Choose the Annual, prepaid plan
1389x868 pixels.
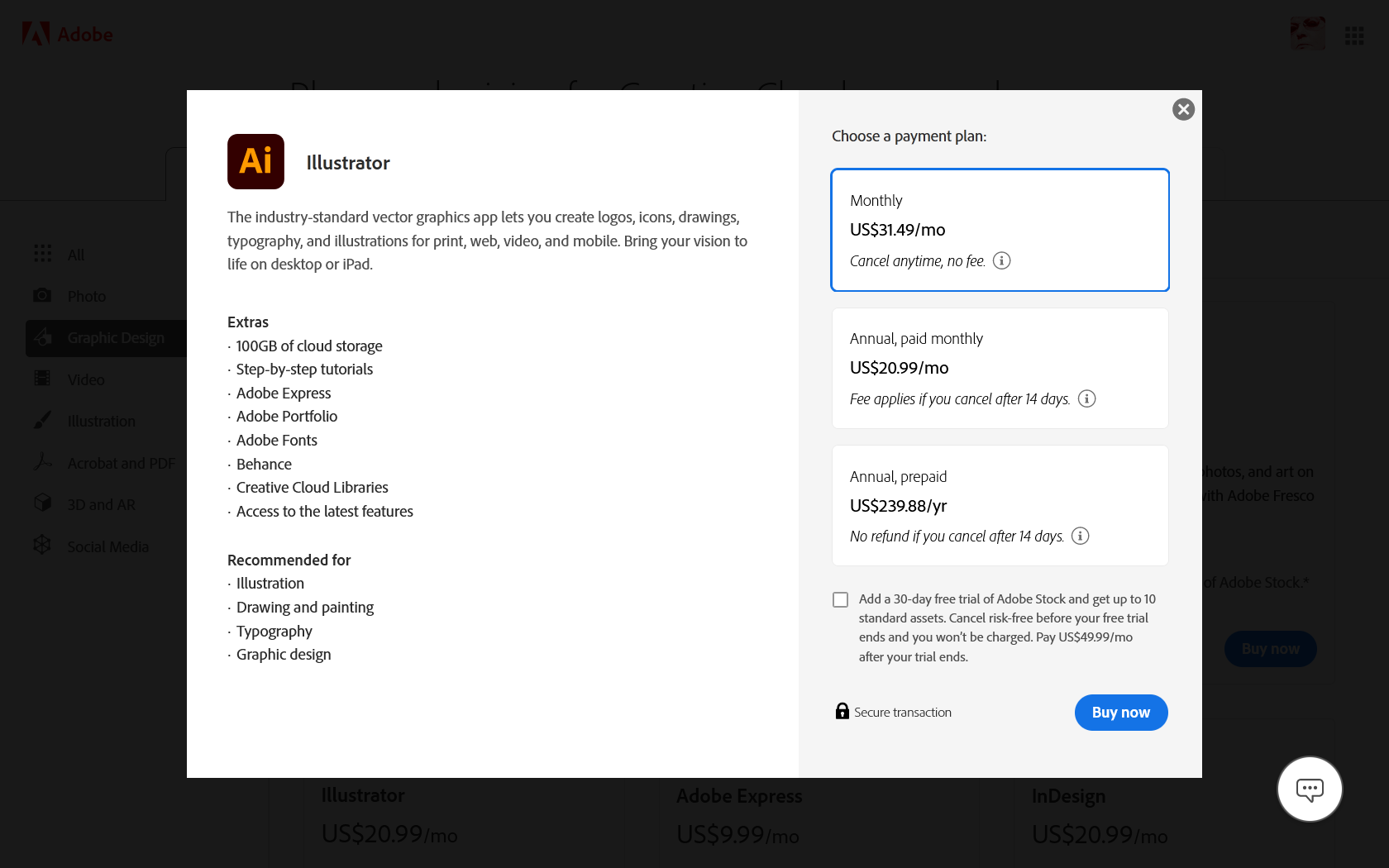click(1000, 505)
